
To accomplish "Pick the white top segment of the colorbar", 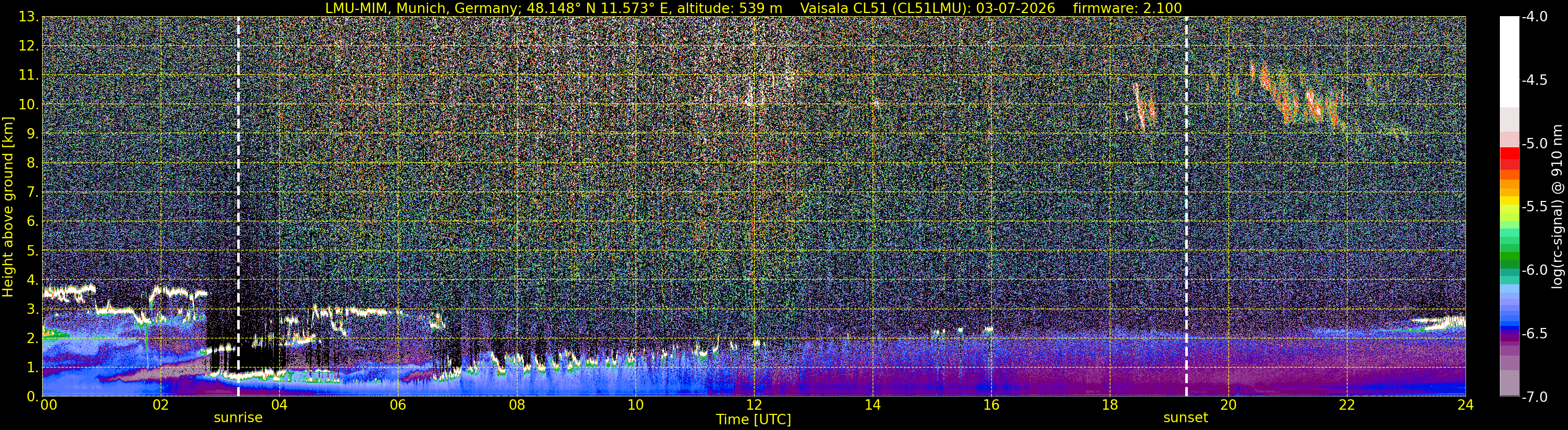I will coord(1509,61).
